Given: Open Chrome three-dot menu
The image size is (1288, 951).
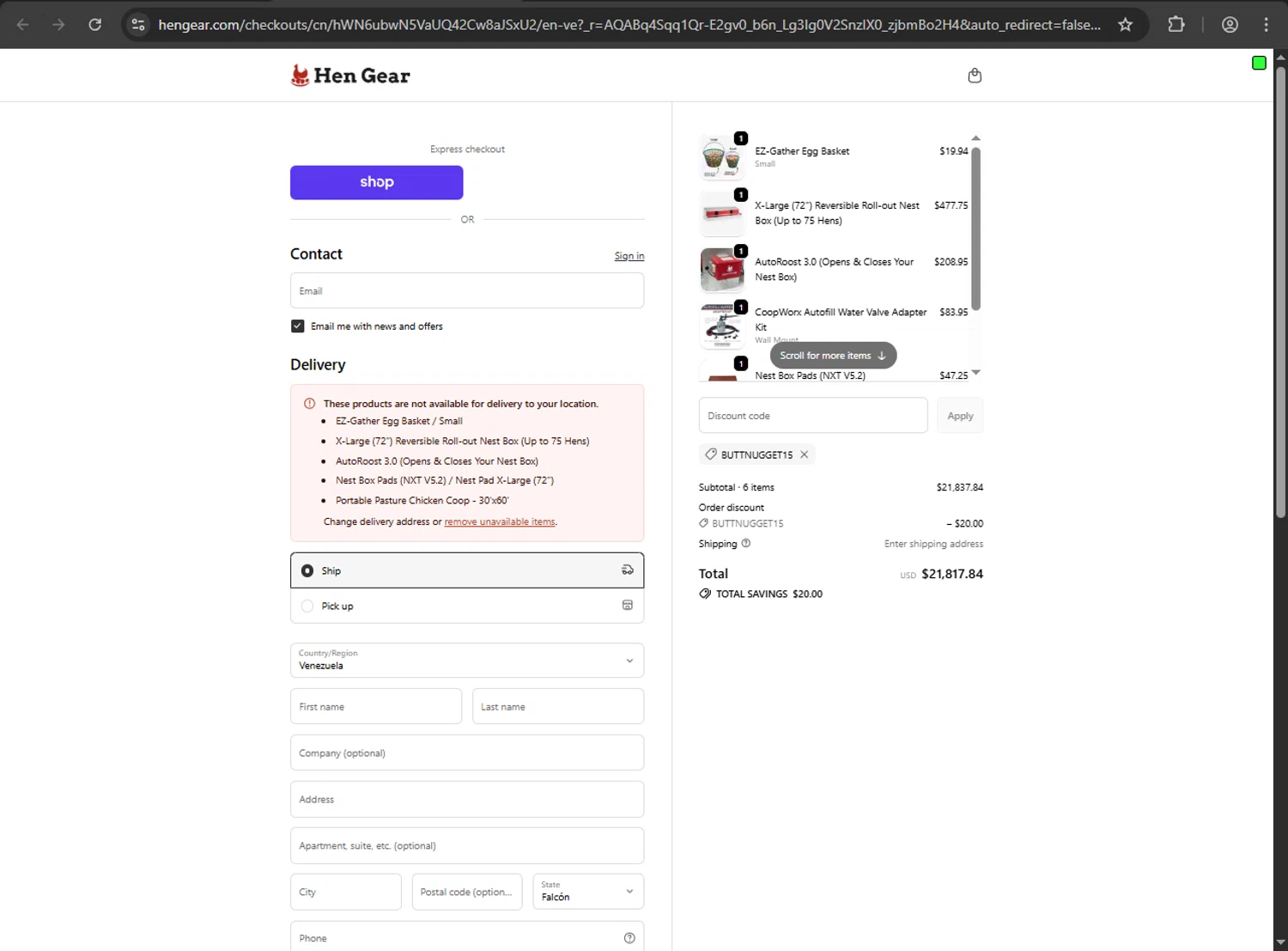Looking at the screenshot, I should click(1266, 25).
